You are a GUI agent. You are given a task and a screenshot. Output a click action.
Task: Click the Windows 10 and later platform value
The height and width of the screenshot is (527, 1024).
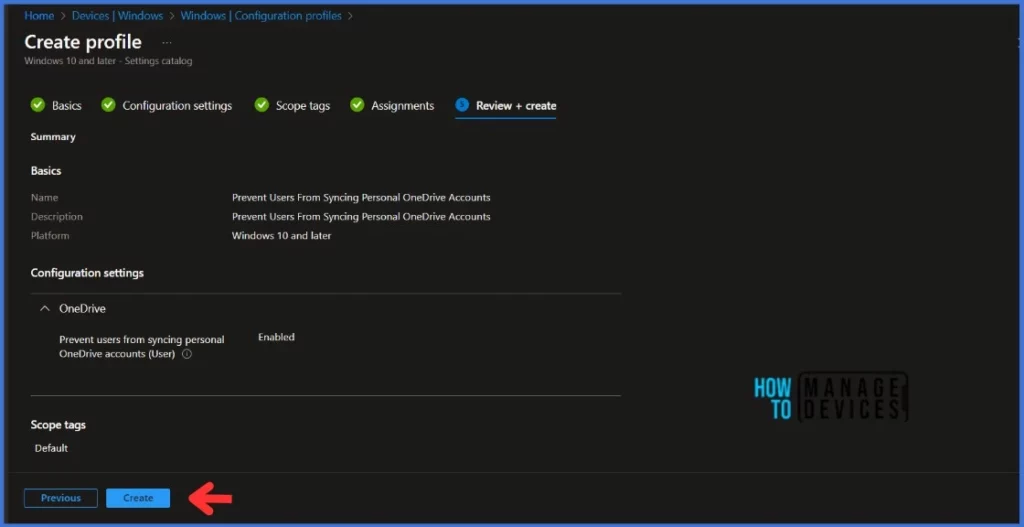(281, 235)
